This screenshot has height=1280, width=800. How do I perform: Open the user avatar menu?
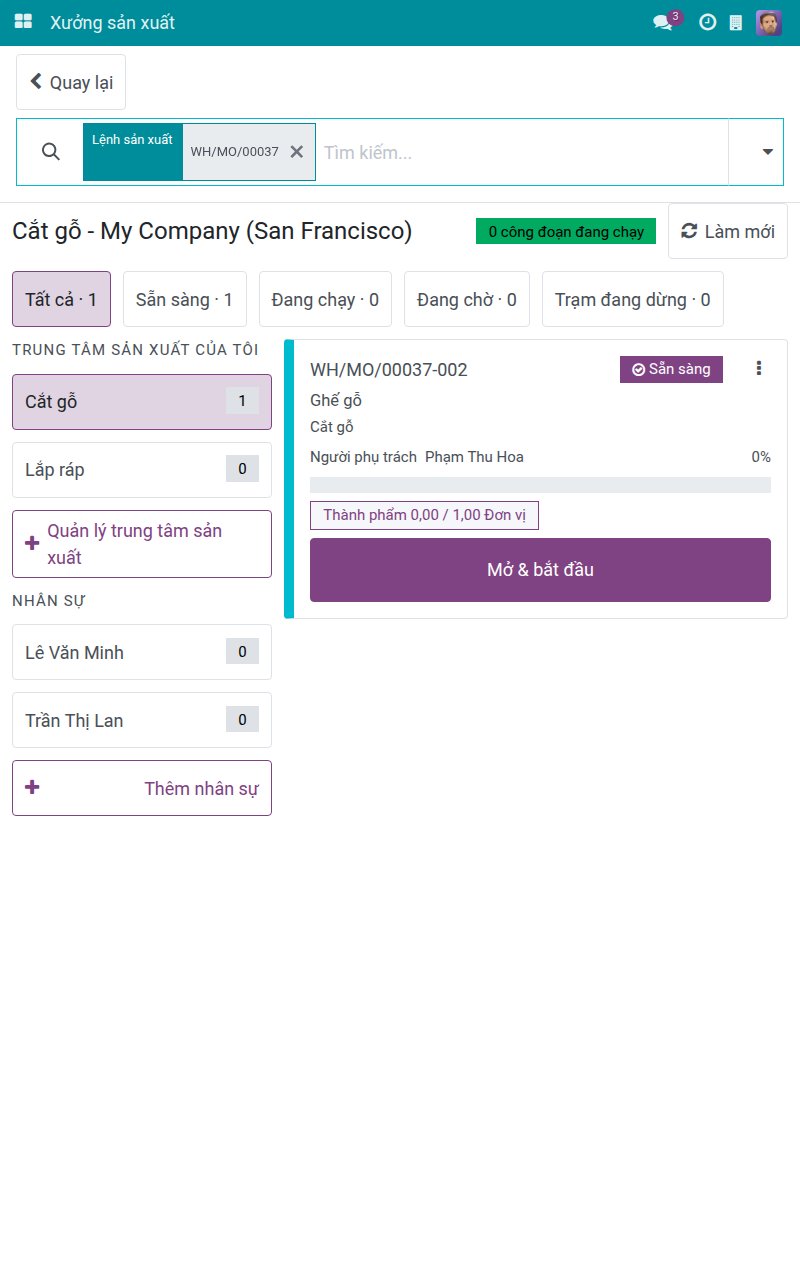pos(769,22)
